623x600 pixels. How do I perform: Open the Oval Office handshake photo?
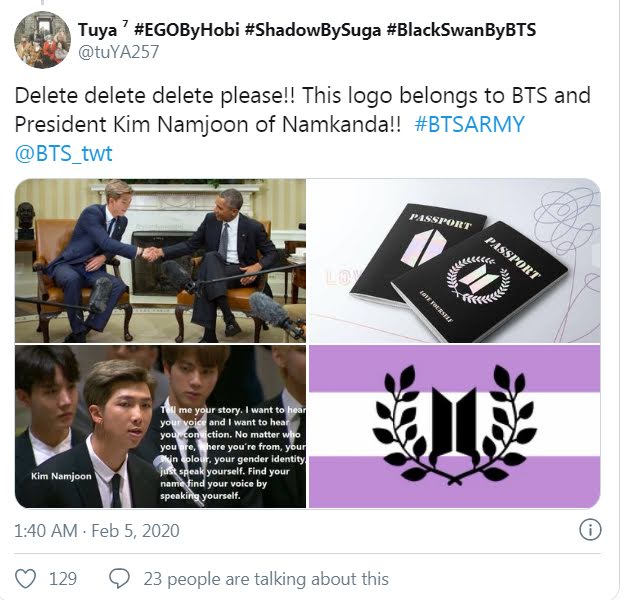click(x=161, y=261)
